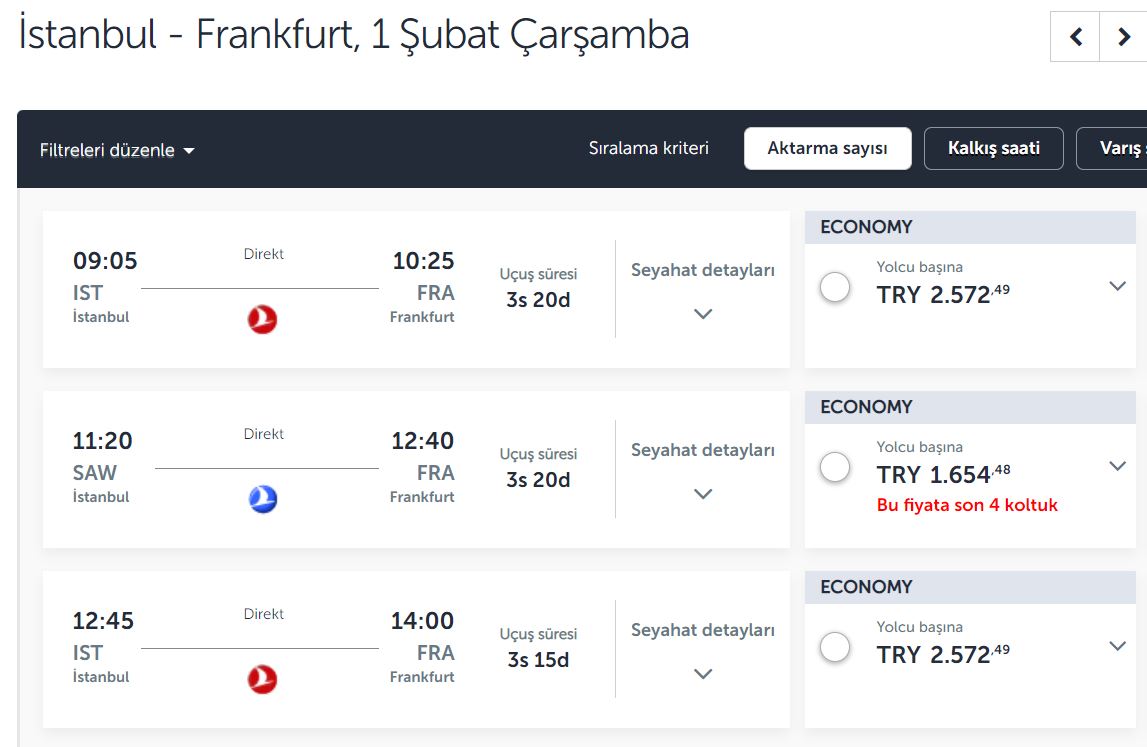Viewport: 1147px width, 747px height.
Task: Sort by Aktarma sayısı
Action: [827, 149]
